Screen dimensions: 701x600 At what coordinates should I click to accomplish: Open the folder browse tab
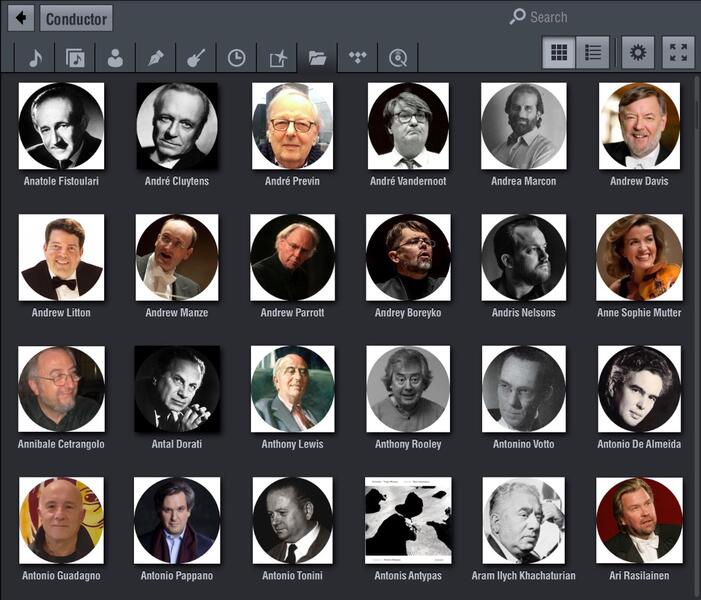tap(317, 58)
